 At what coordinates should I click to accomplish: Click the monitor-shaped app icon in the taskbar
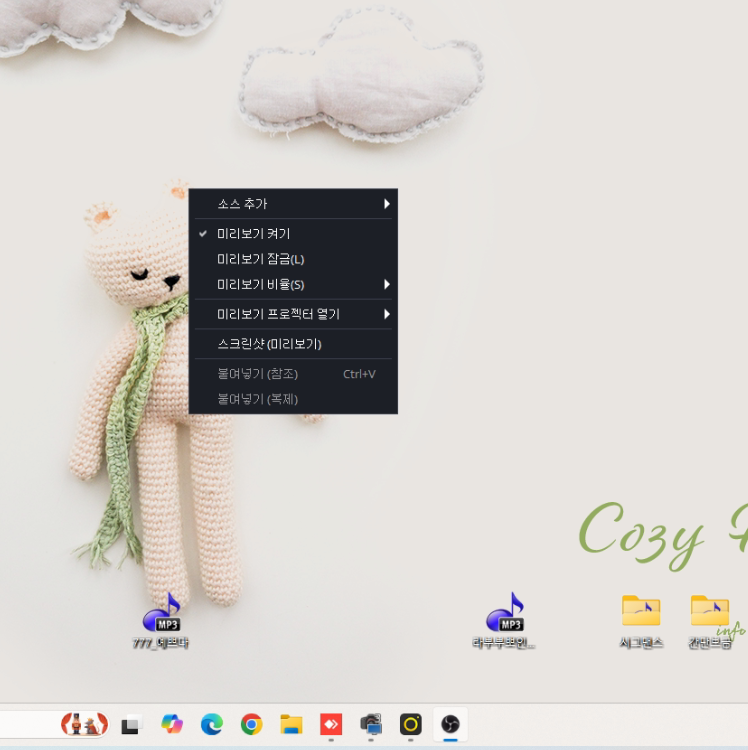[x=371, y=724]
